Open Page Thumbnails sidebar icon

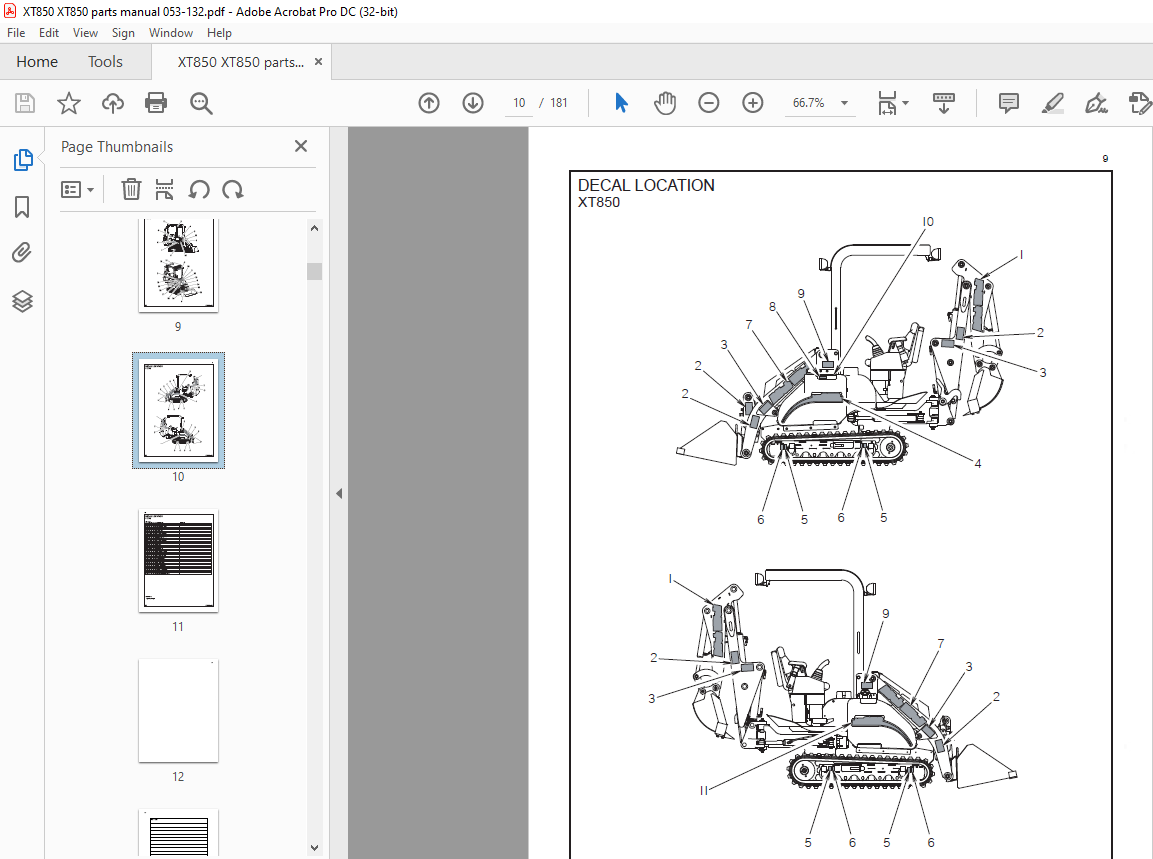point(23,160)
